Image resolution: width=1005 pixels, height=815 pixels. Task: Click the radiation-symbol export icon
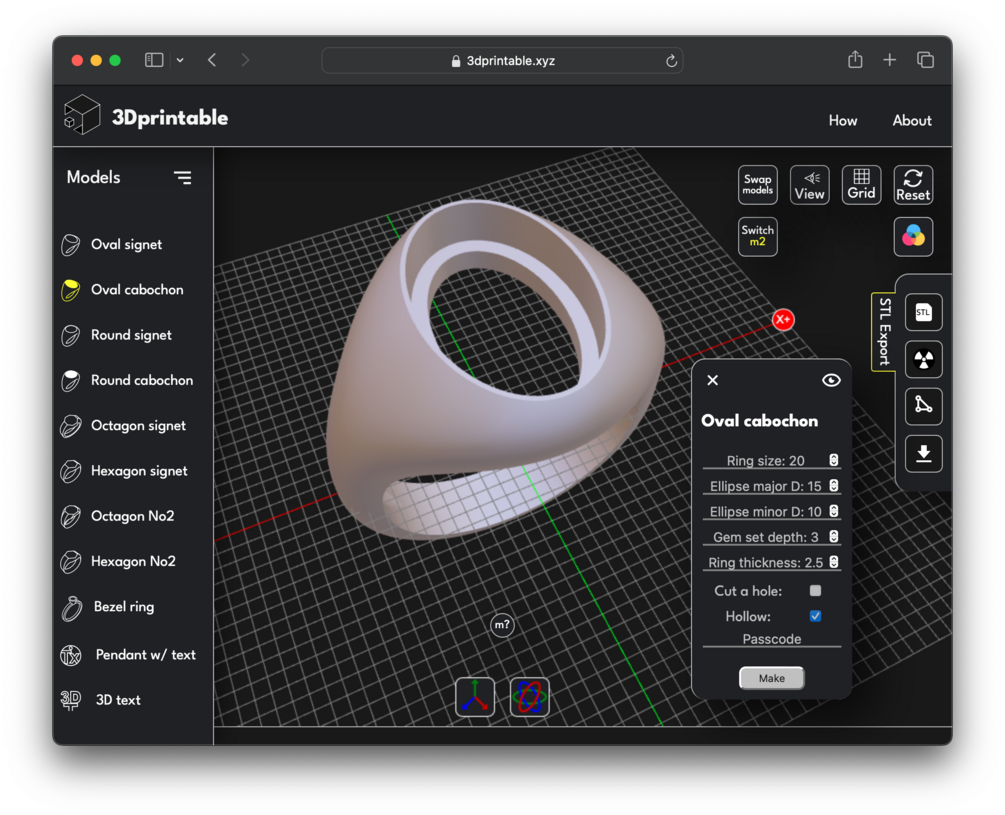coord(923,359)
